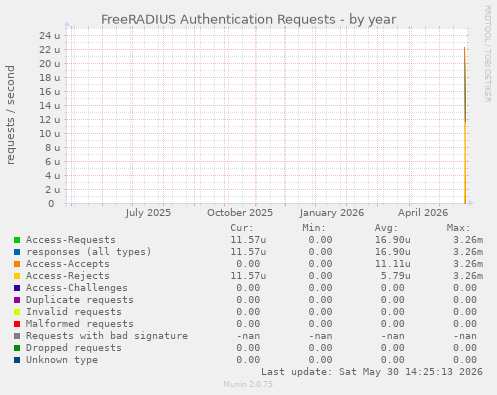Viewport: 497px width, 395px height.
Task: Click the April 2026 axis label
Action: [423, 213]
